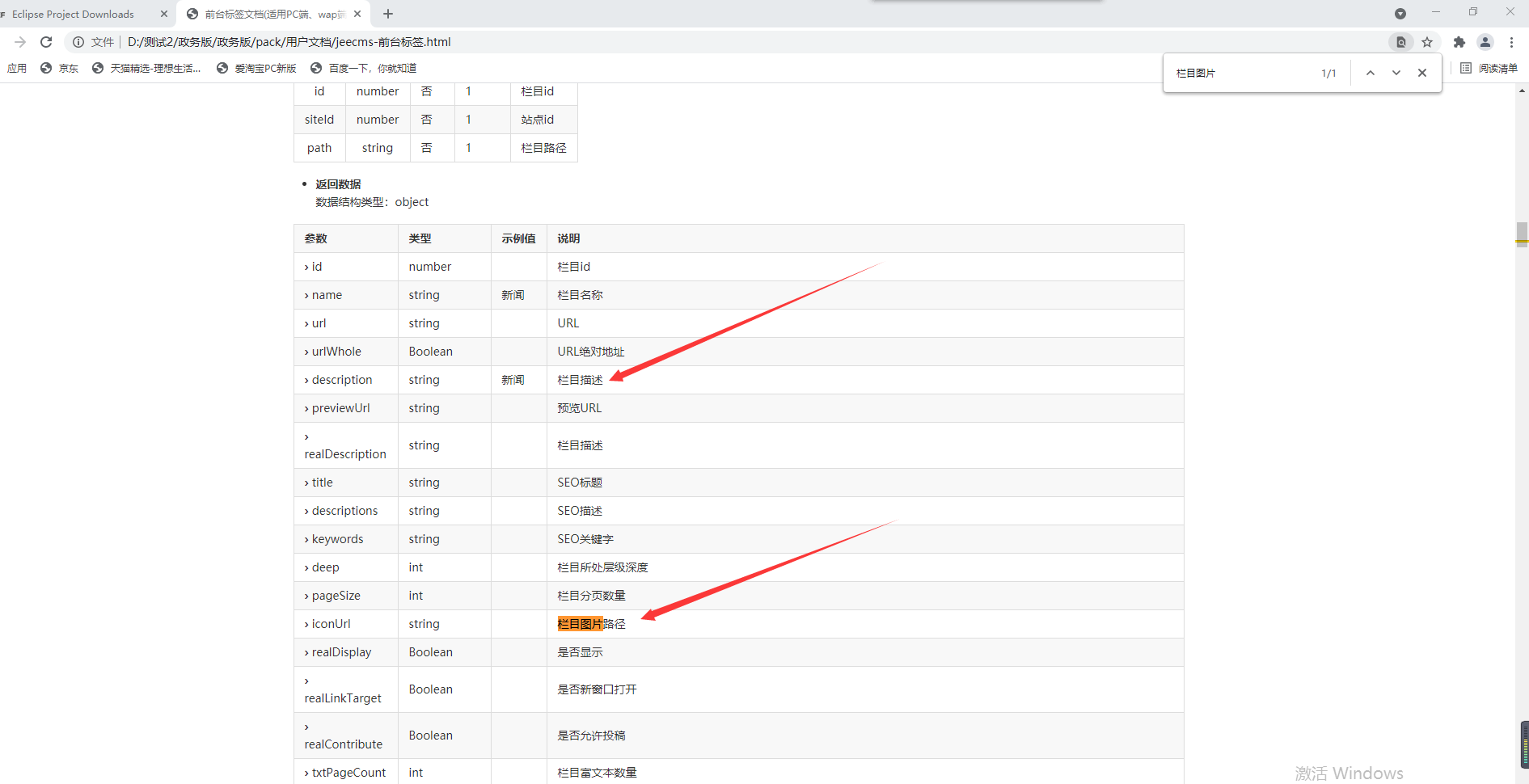Open the Chrome three-dot menu
The width and height of the screenshot is (1529, 784).
(1511, 42)
